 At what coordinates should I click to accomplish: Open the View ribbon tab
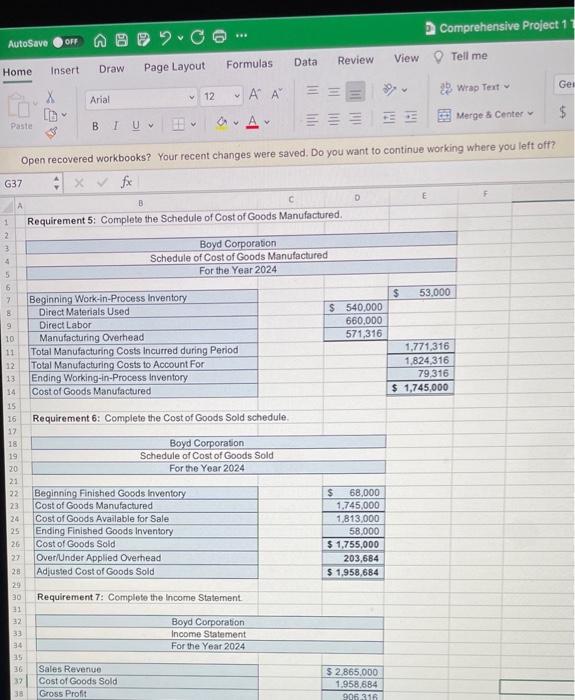tap(406, 58)
